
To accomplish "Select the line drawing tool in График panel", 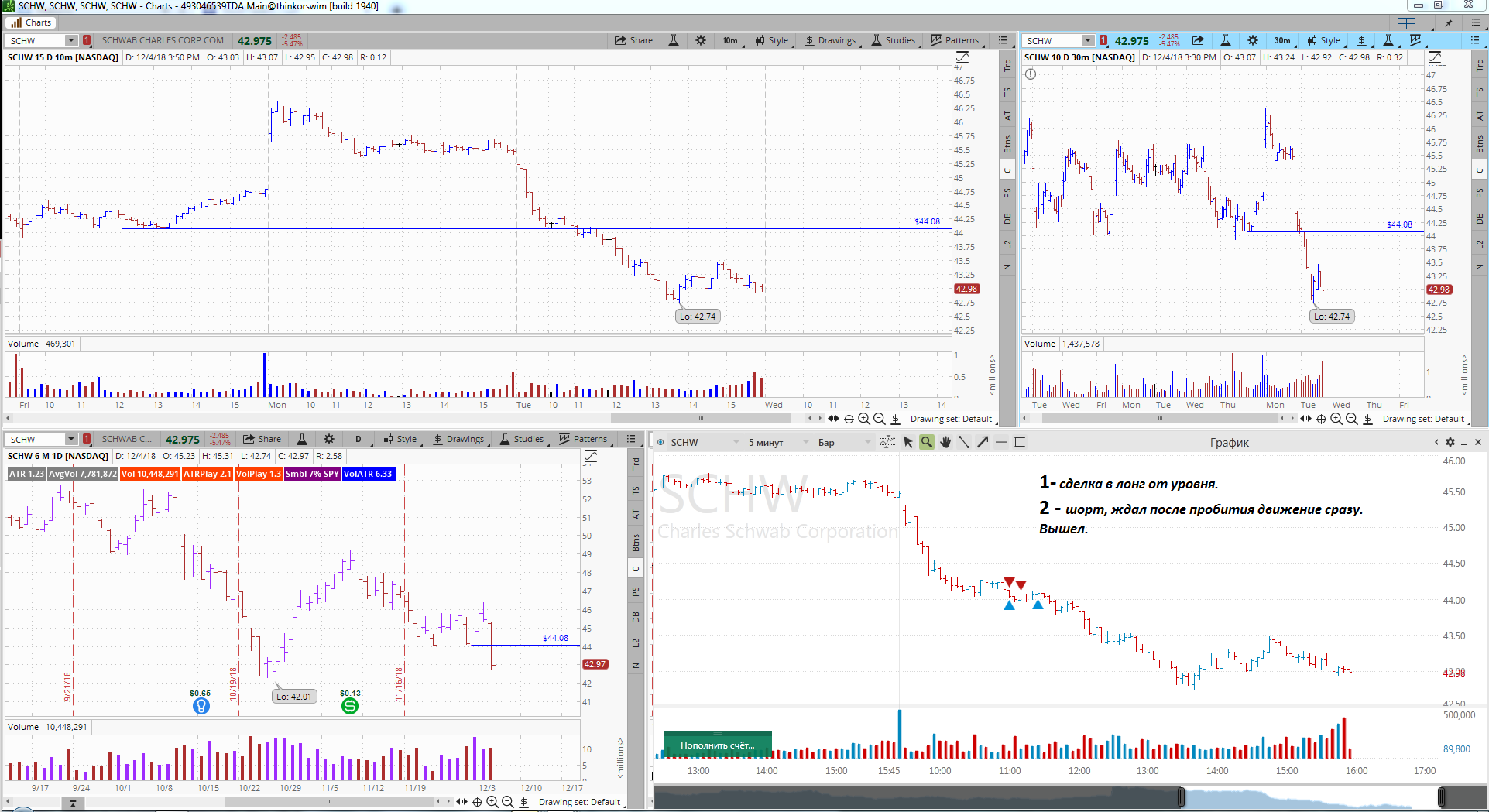I will 964,442.
